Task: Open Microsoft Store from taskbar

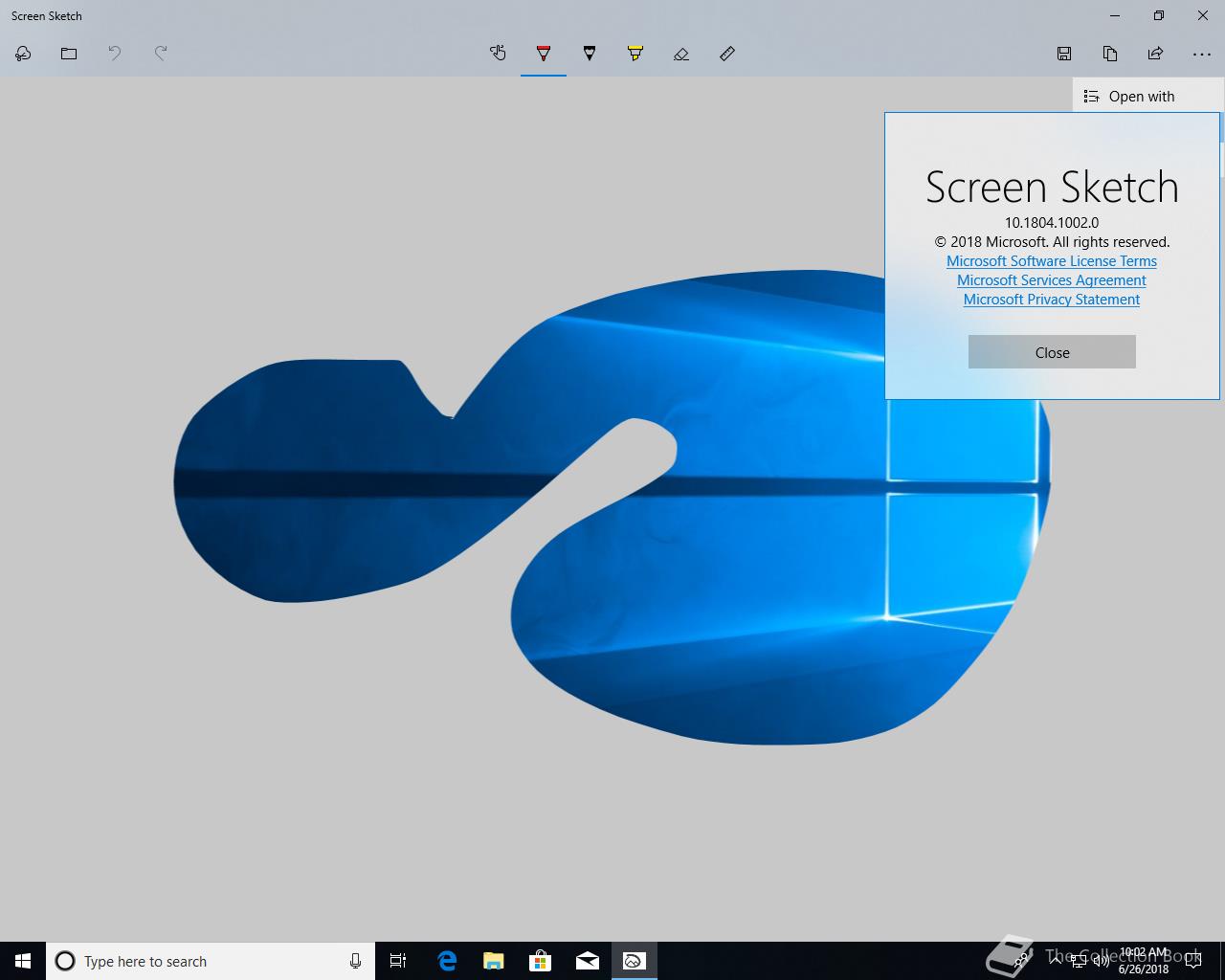Action: click(541, 961)
